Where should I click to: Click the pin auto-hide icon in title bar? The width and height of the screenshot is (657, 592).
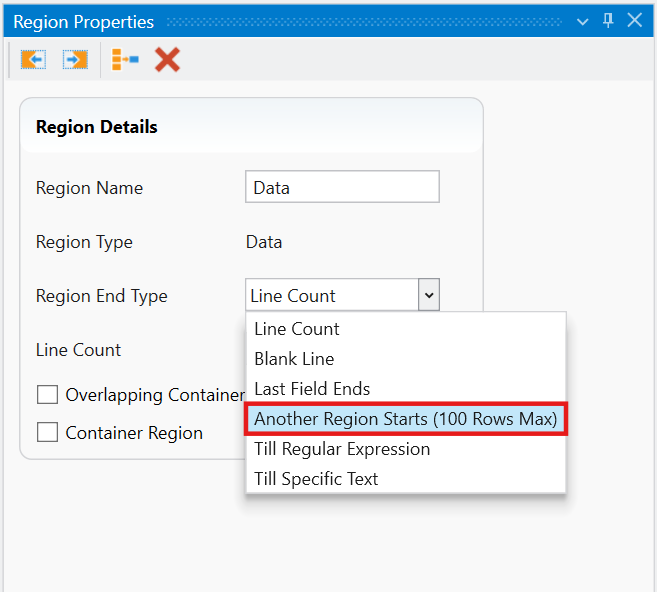click(x=608, y=21)
